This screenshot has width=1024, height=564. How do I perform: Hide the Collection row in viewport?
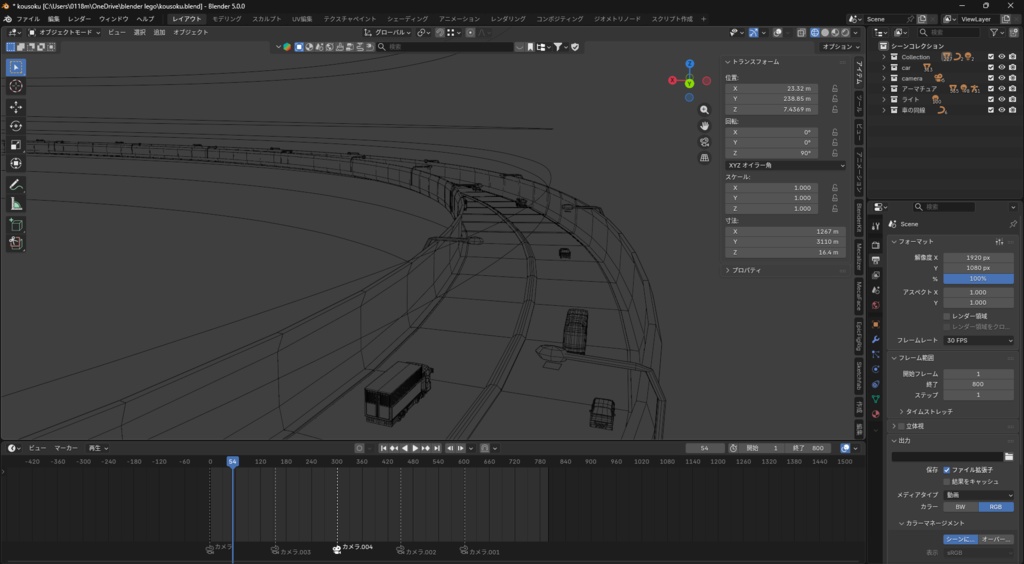1001,57
